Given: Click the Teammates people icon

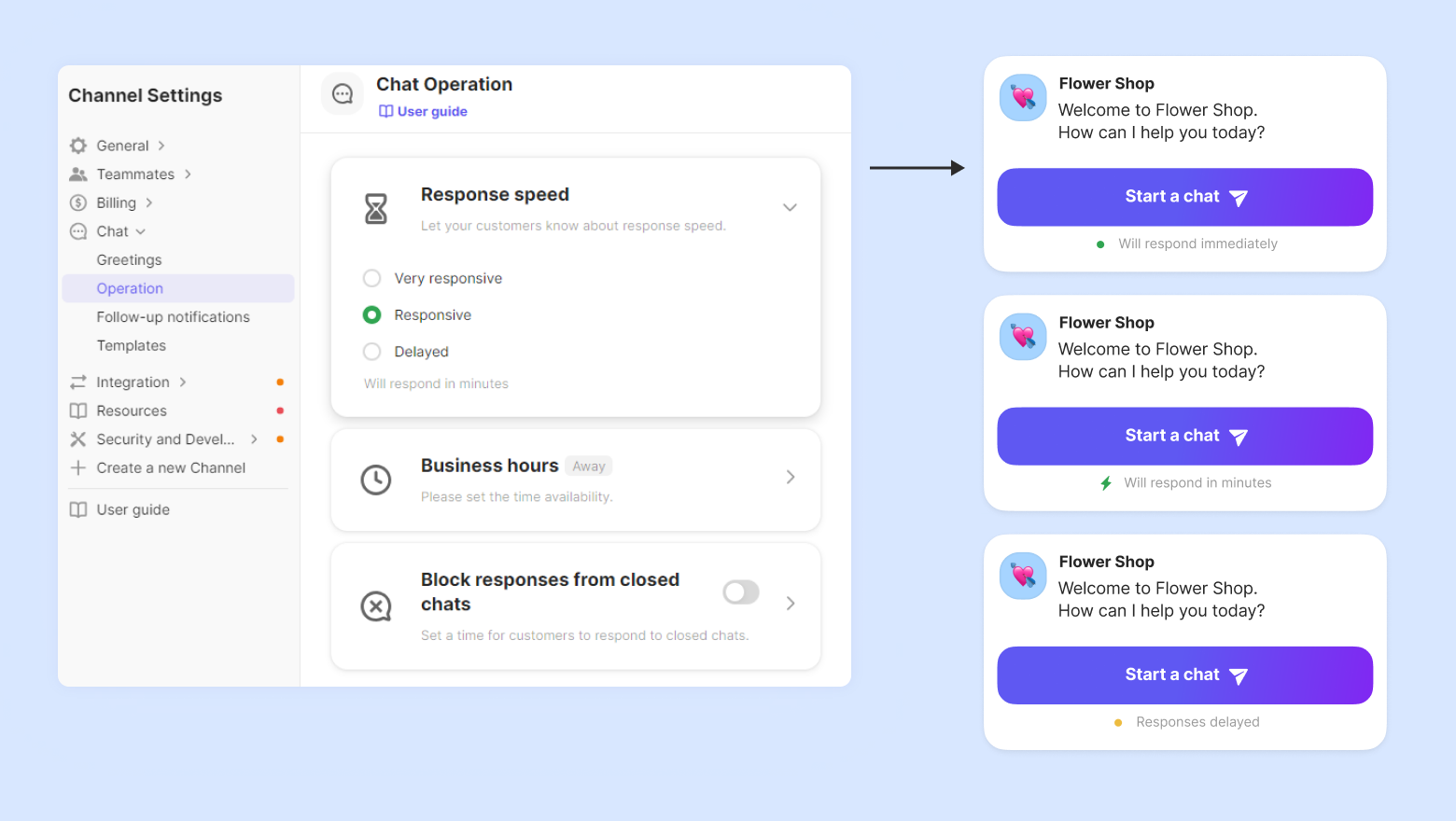Looking at the screenshot, I should tap(78, 174).
